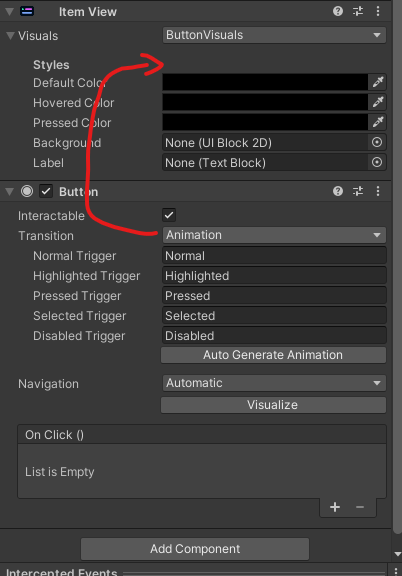
Task: Open the Default Color swatch
Action: [x=265, y=82]
